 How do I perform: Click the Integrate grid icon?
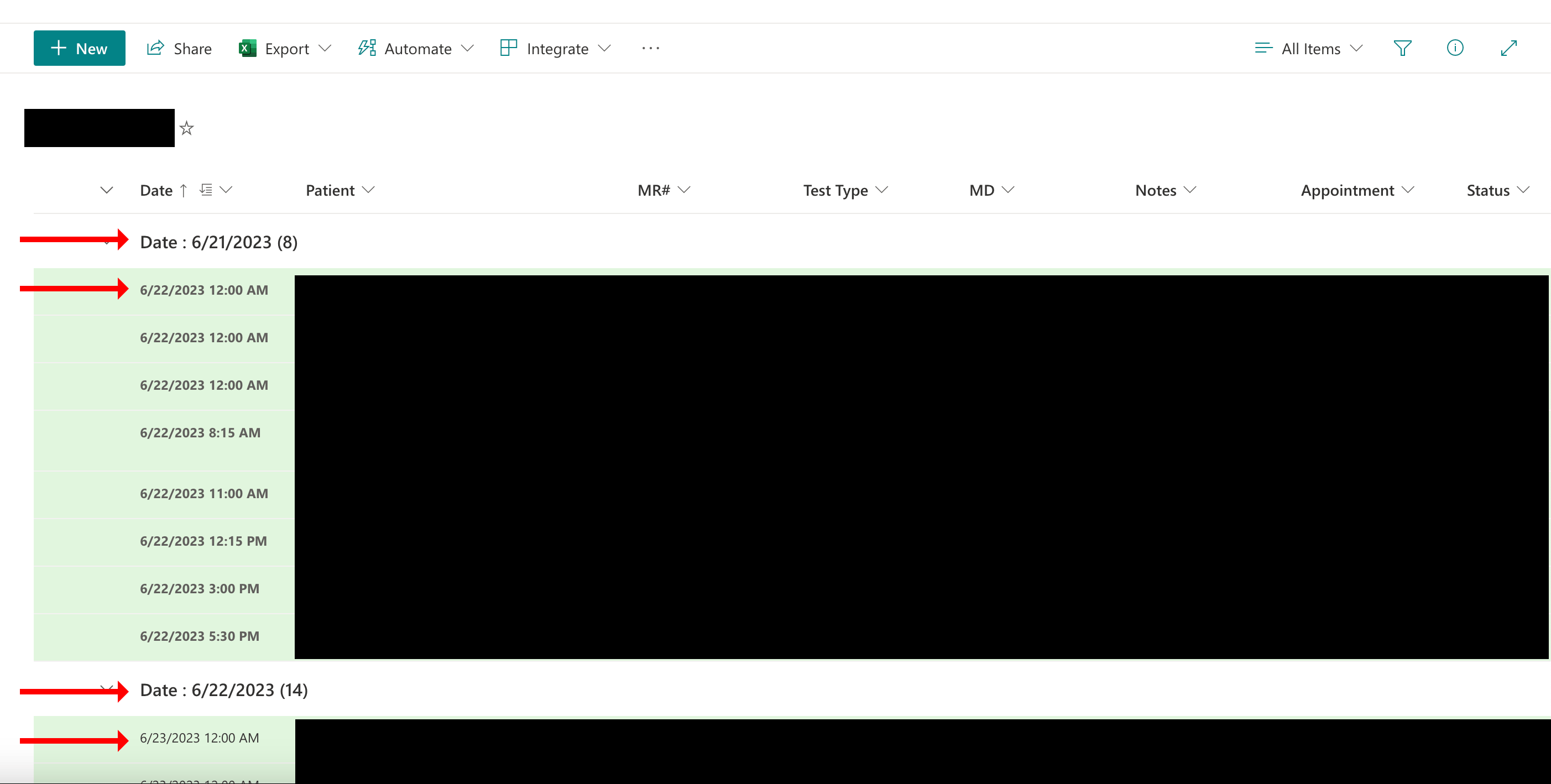(x=509, y=48)
